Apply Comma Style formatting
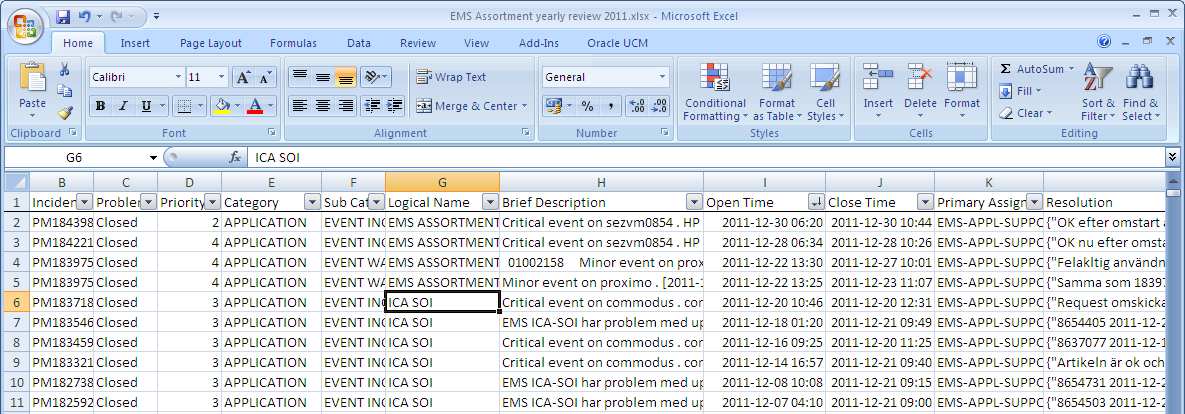The image size is (1185, 414). point(610,106)
